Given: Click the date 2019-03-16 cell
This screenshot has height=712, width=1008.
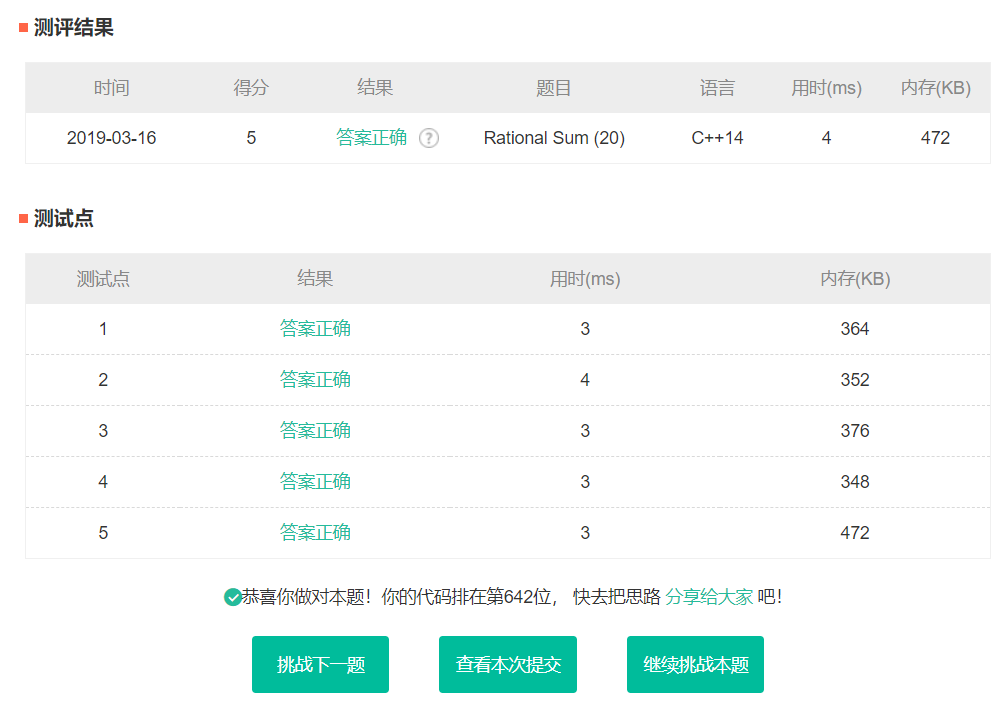Looking at the screenshot, I should click(x=111, y=138).
